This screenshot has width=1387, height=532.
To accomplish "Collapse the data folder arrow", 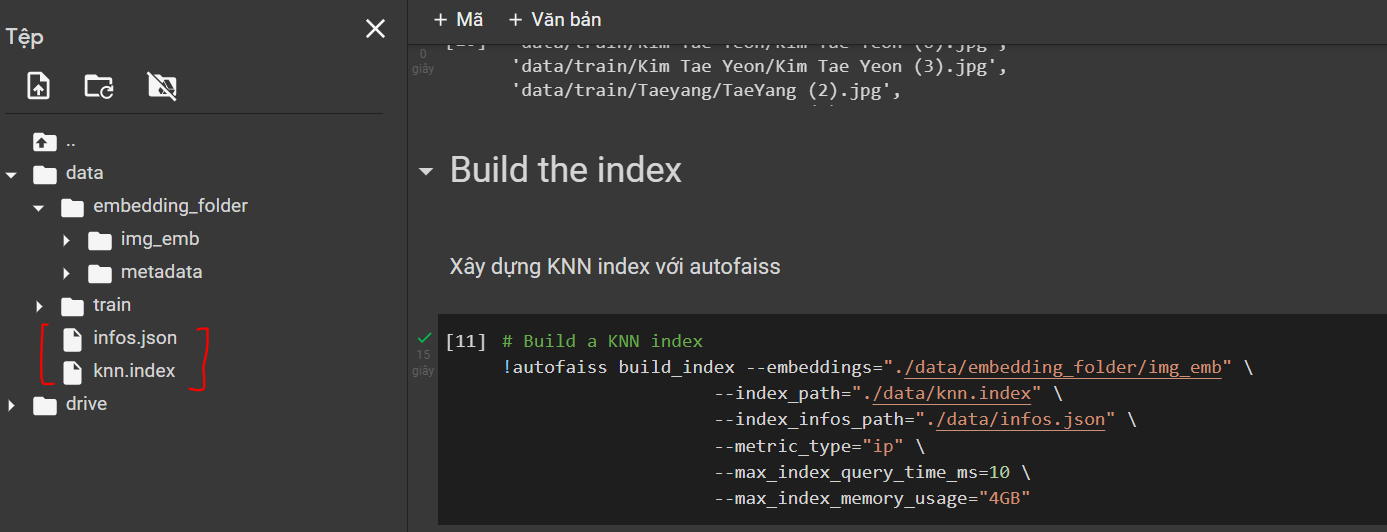I will [x=12, y=174].
